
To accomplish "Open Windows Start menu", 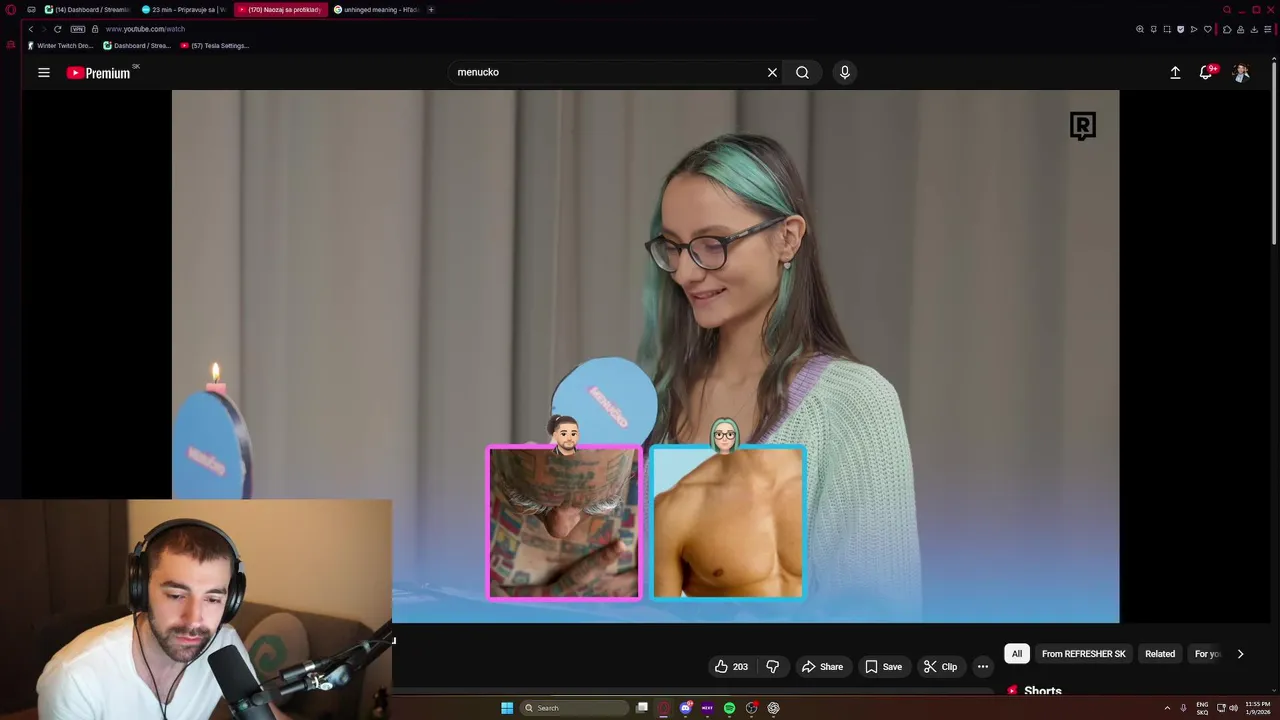I will (x=507, y=708).
